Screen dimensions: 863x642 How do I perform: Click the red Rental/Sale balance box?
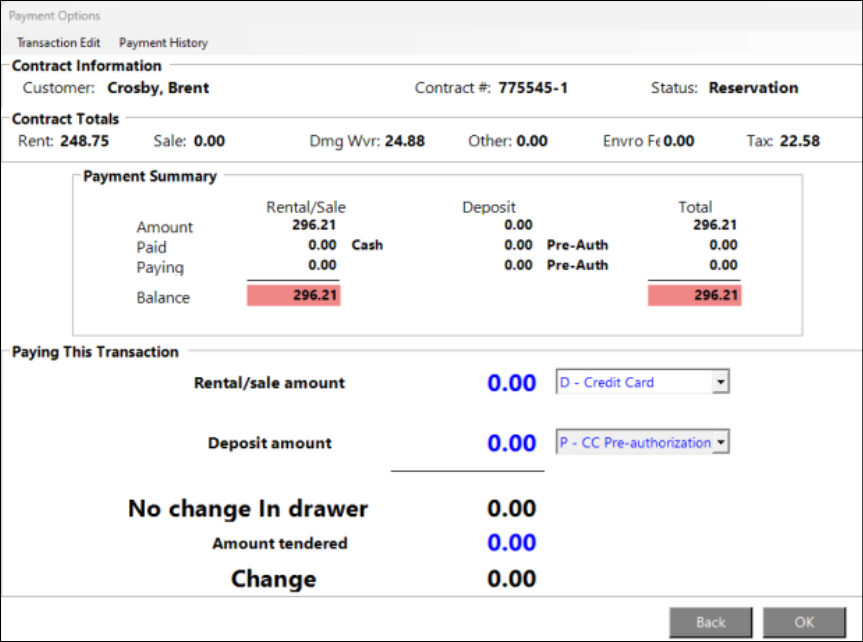pos(293,296)
